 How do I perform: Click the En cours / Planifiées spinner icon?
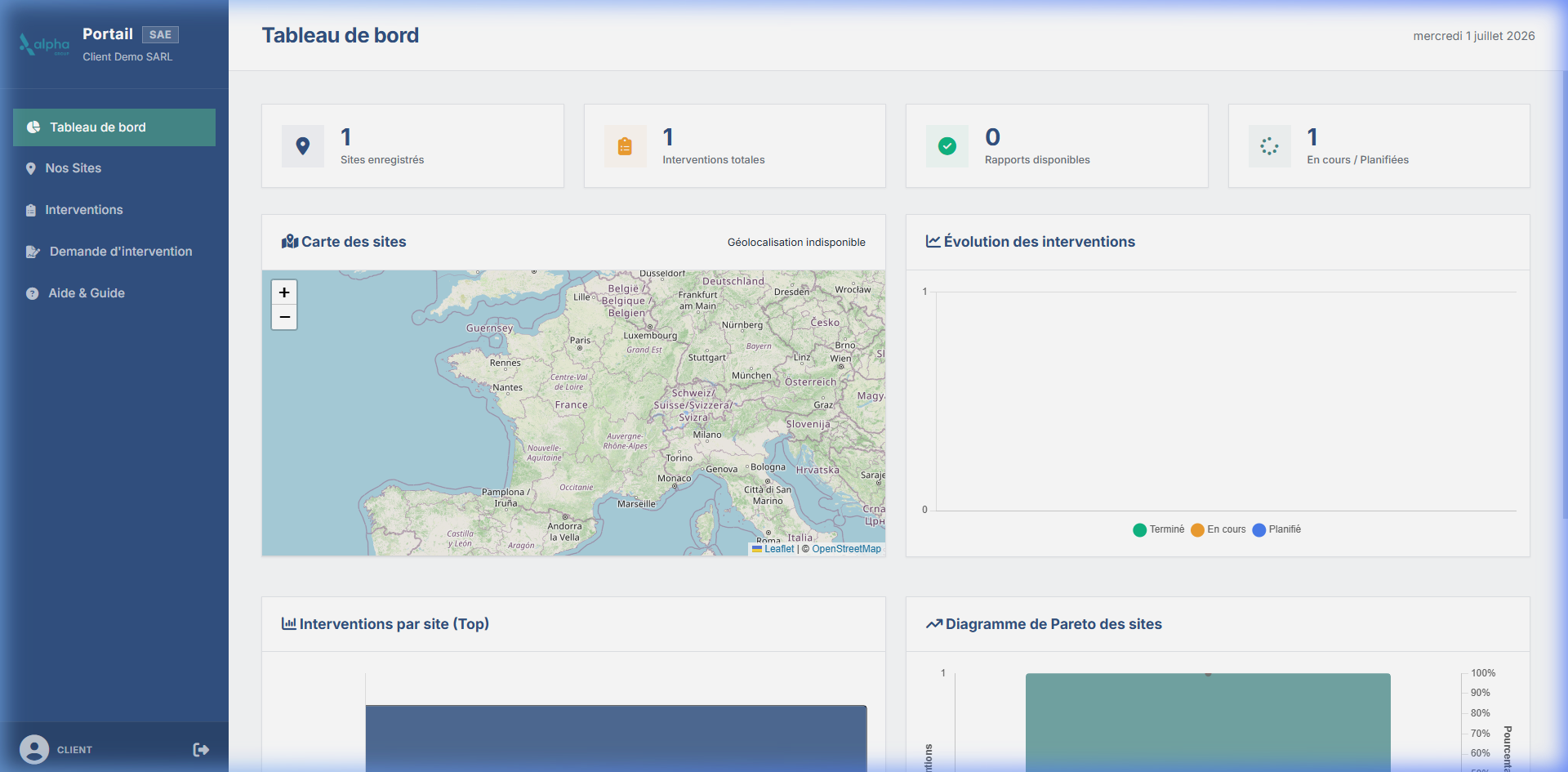point(1269,146)
